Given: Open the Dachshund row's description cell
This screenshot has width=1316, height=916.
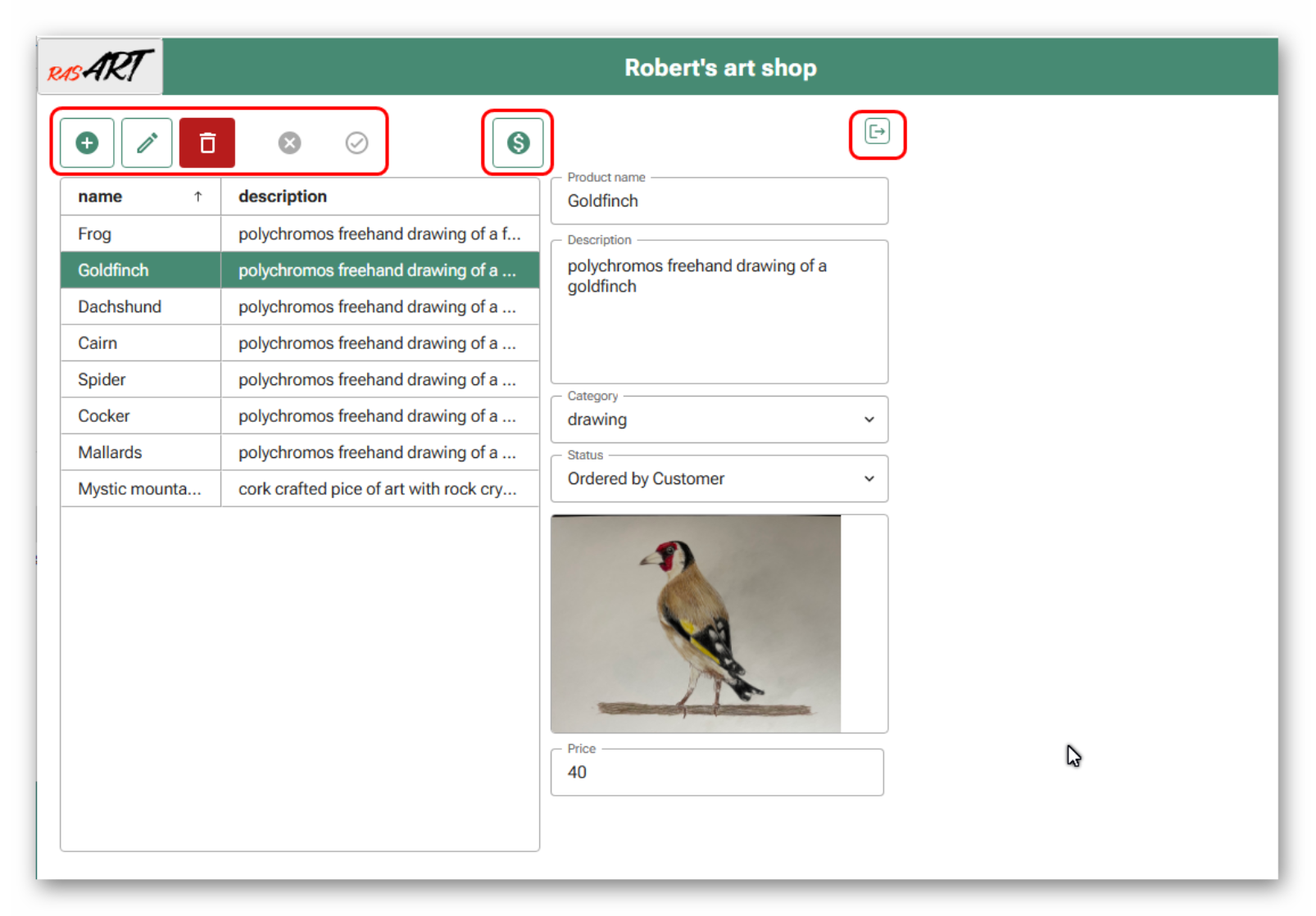Looking at the screenshot, I should 380,306.
